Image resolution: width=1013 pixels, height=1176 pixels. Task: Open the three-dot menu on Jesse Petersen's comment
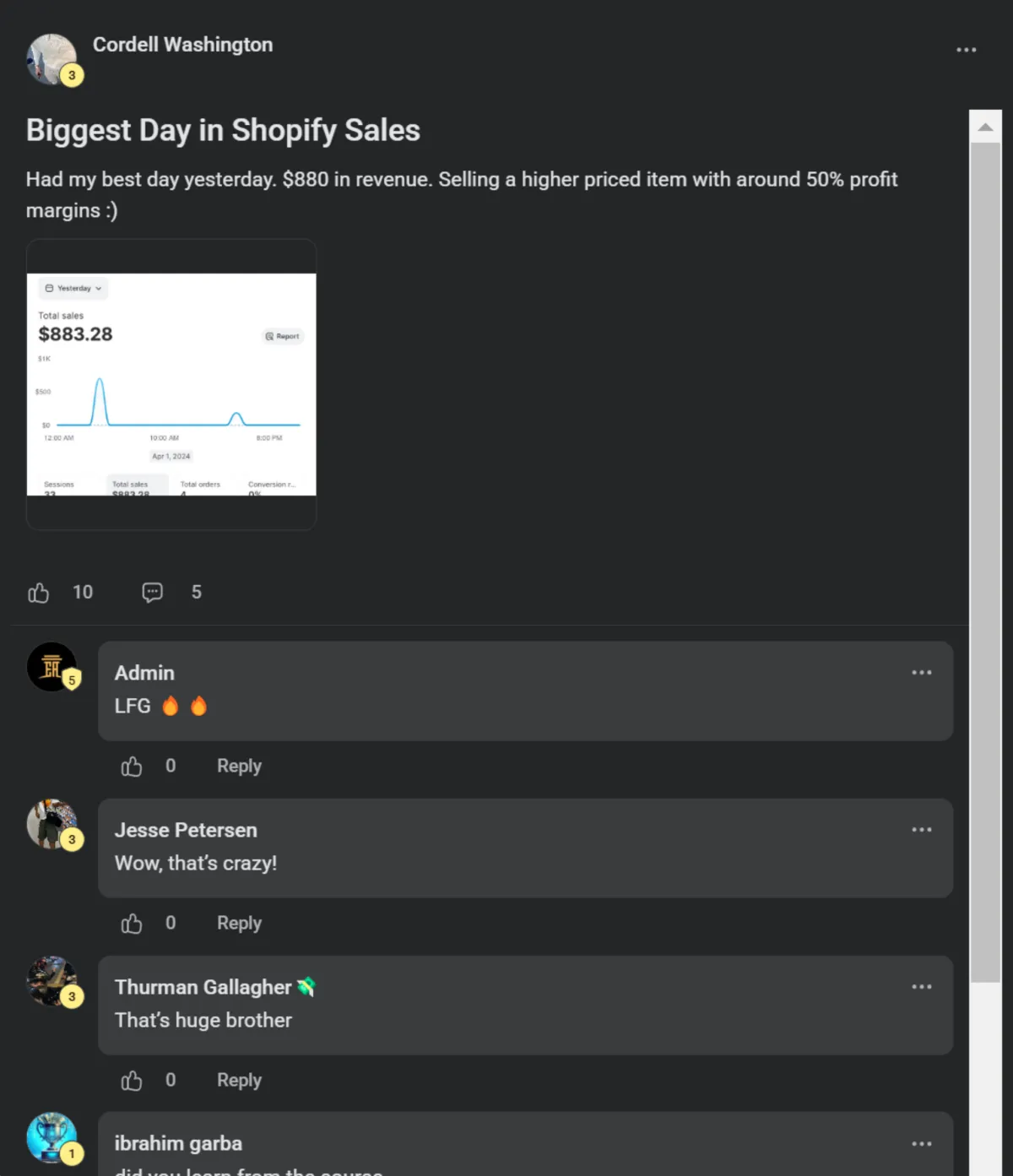[921, 830]
